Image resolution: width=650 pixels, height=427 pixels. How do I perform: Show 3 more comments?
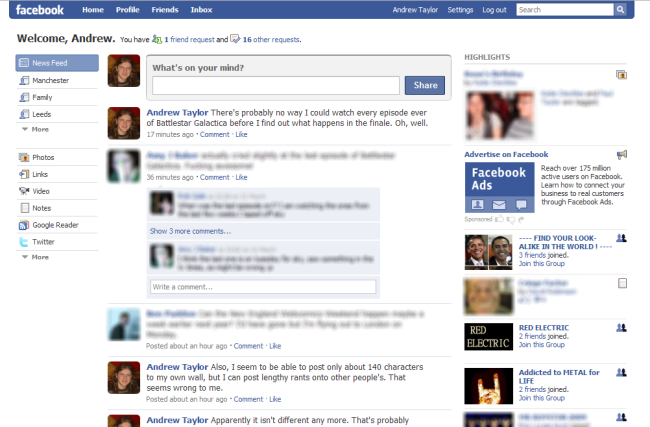click(190, 231)
